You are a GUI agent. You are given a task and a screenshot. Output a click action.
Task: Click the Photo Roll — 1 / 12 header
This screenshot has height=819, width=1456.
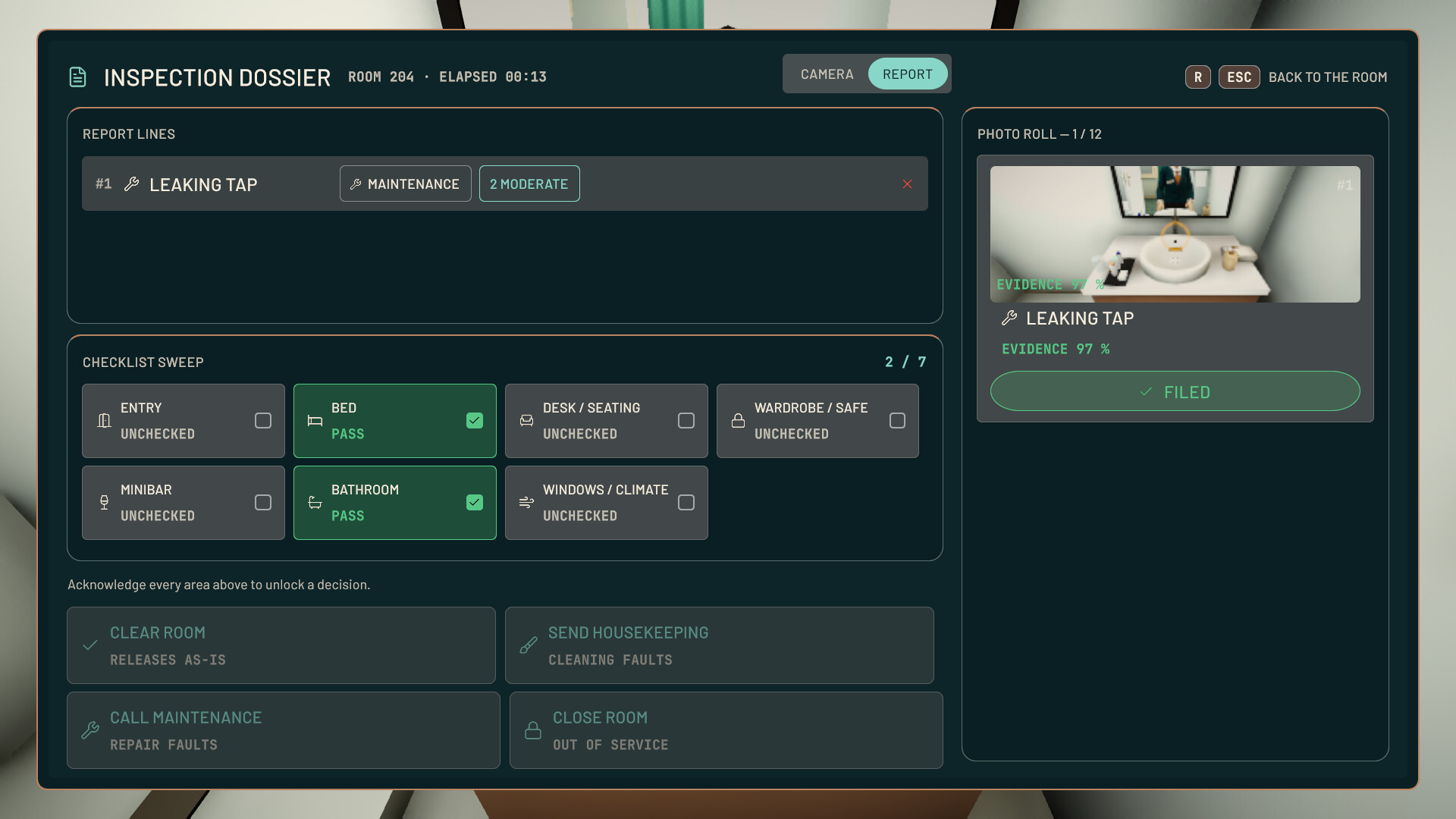click(x=1040, y=134)
